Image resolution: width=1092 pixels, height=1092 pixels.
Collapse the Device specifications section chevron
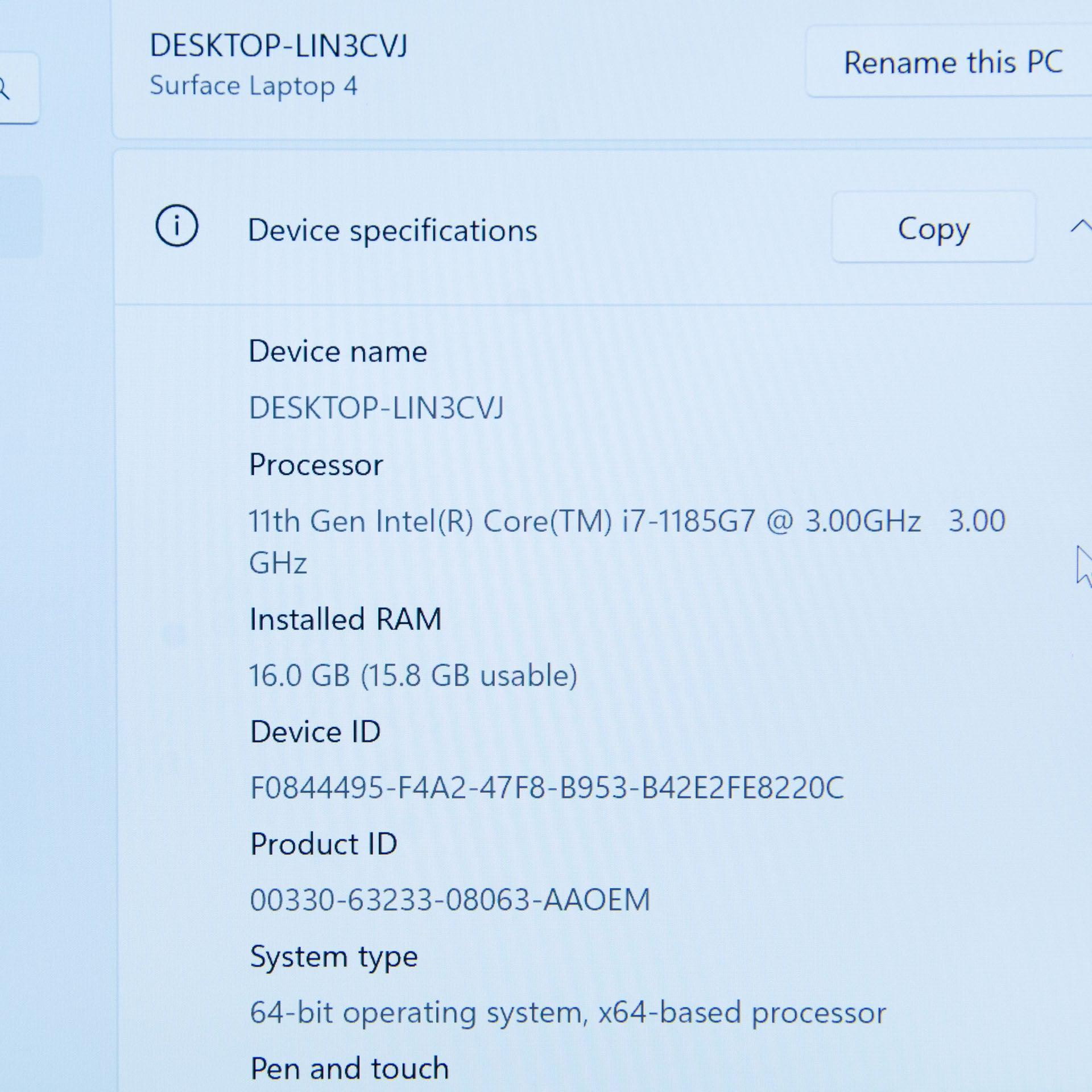tap(1080, 227)
